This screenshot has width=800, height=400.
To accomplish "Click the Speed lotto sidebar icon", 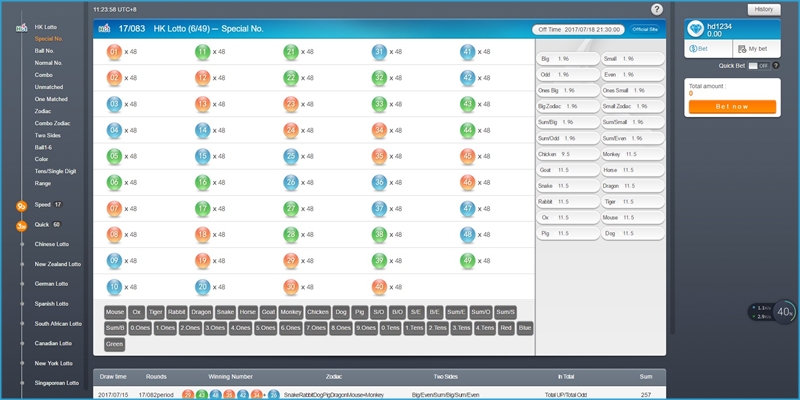I will pyautogui.click(x=21, y=205).
